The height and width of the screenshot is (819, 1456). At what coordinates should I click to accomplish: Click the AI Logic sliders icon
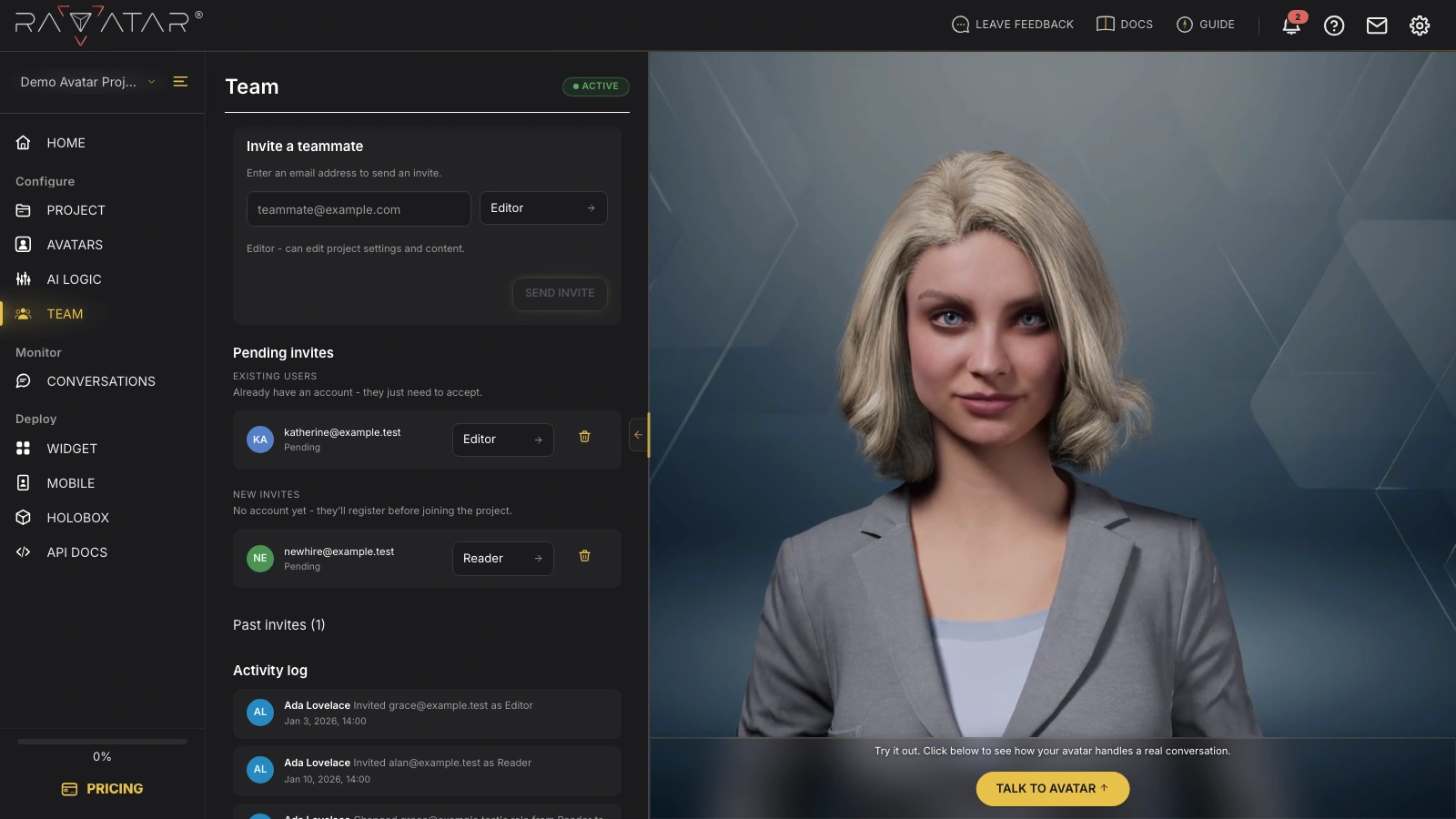[x=24, y=279]
